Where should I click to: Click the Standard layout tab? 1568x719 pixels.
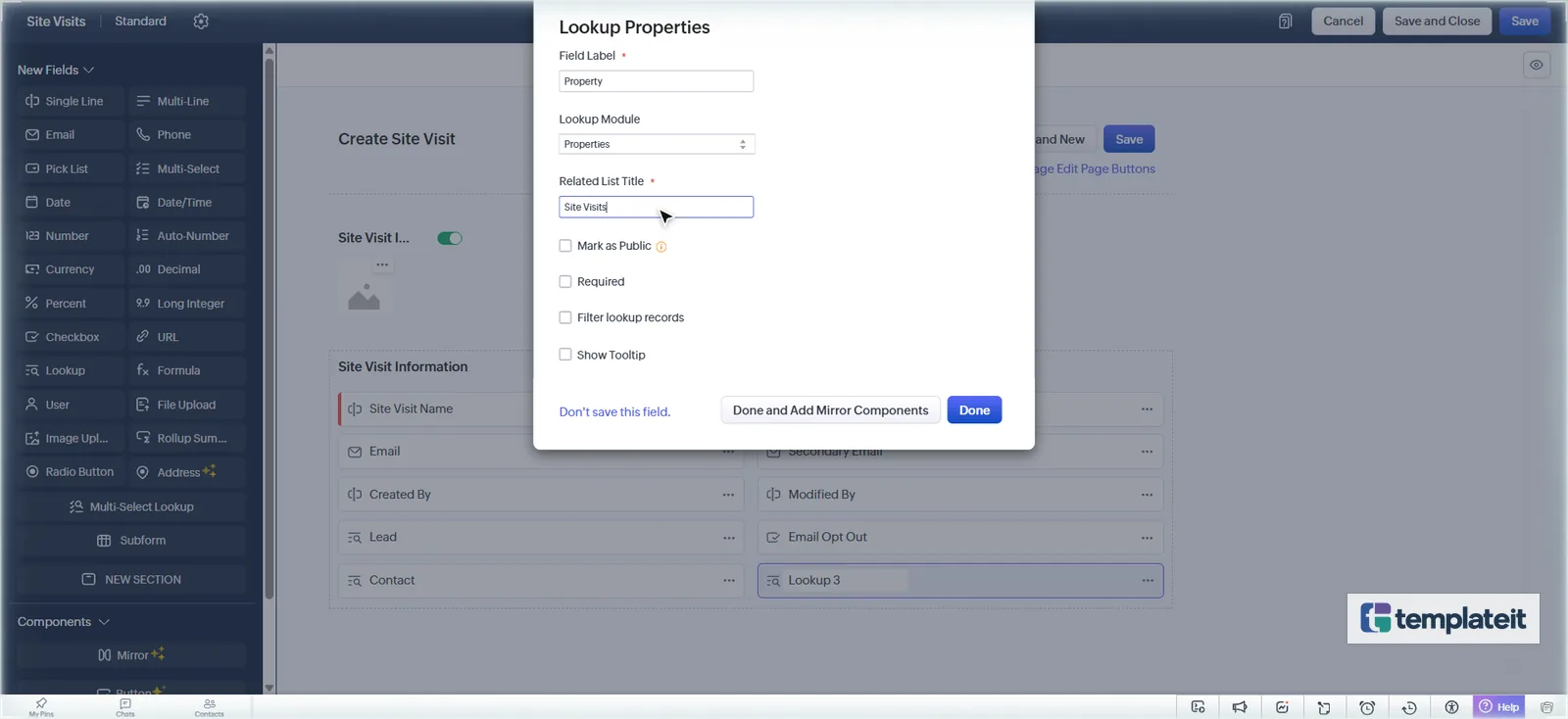point(140,22)
